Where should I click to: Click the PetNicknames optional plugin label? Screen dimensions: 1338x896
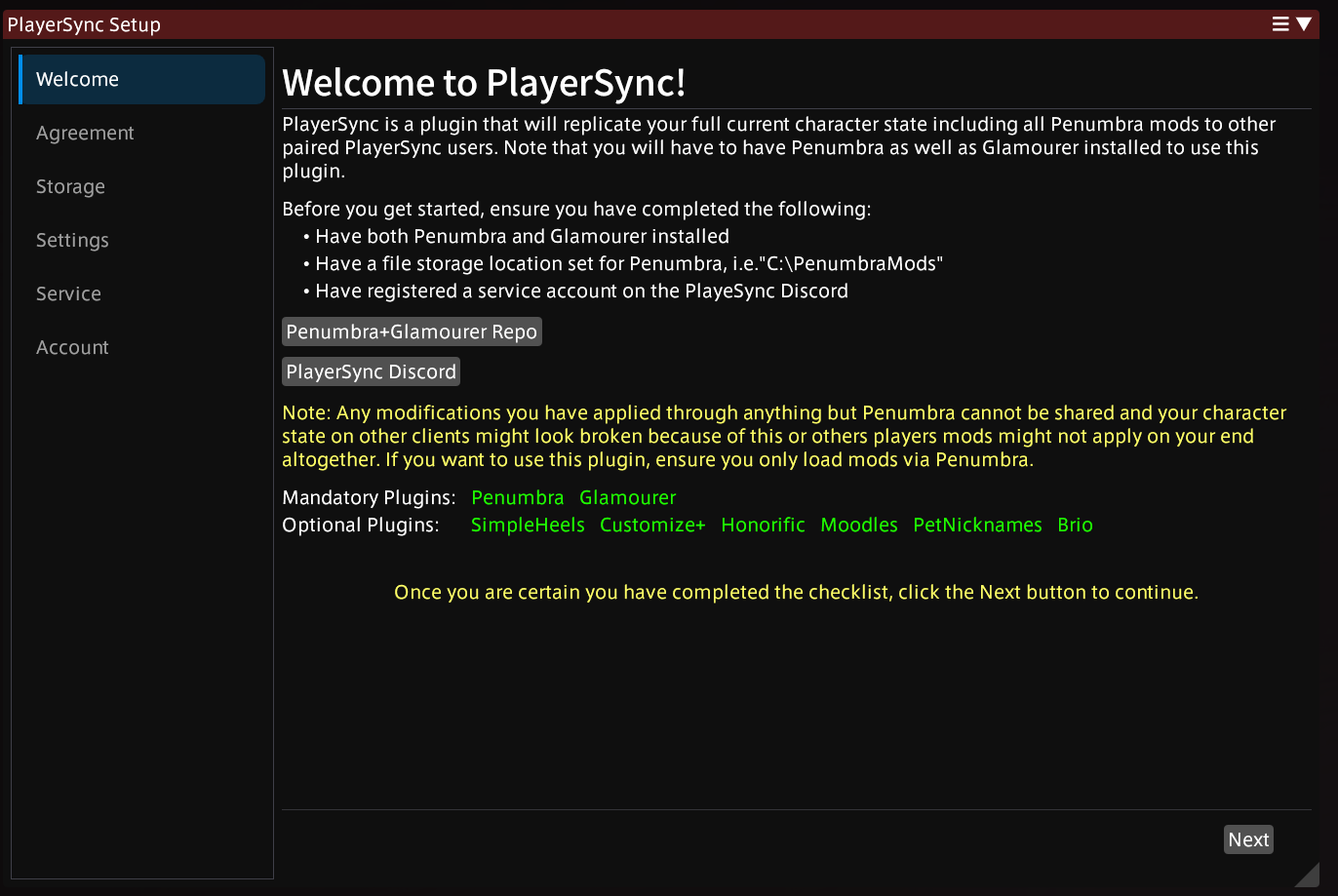click(977, 526)
